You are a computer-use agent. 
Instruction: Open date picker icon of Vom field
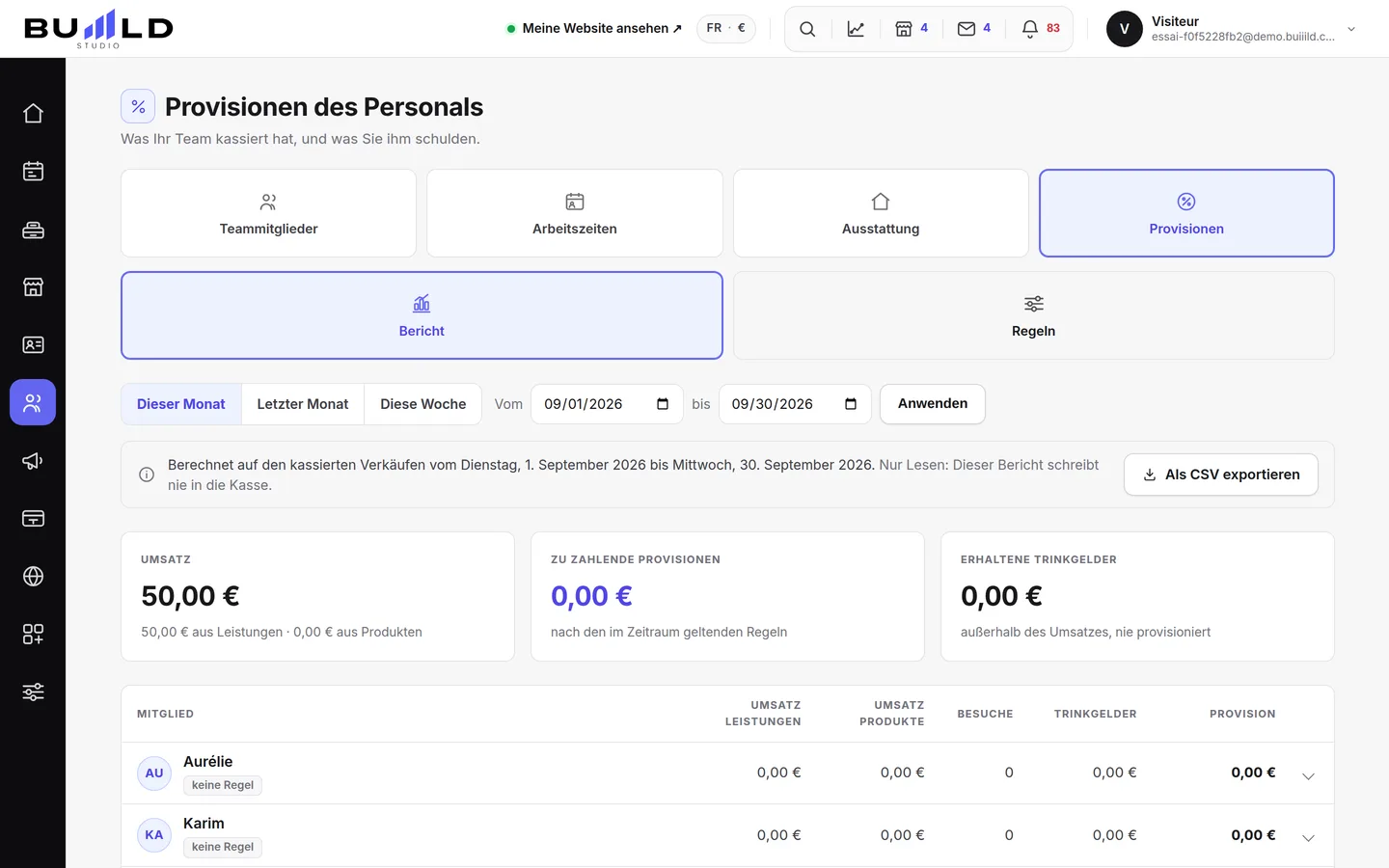[663, 404]
